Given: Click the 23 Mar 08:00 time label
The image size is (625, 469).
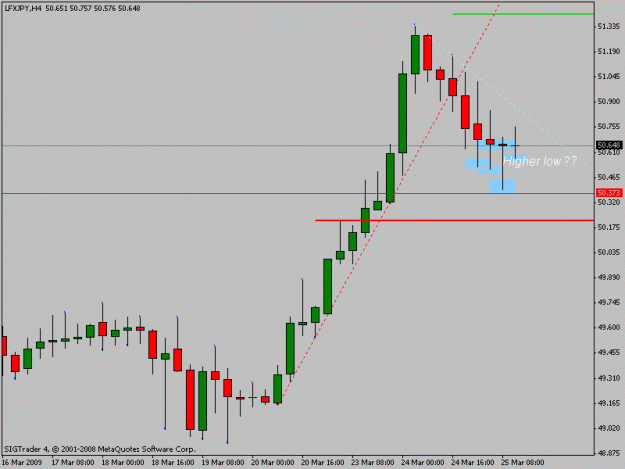Looking at the screenshot, I should (373, 463).
